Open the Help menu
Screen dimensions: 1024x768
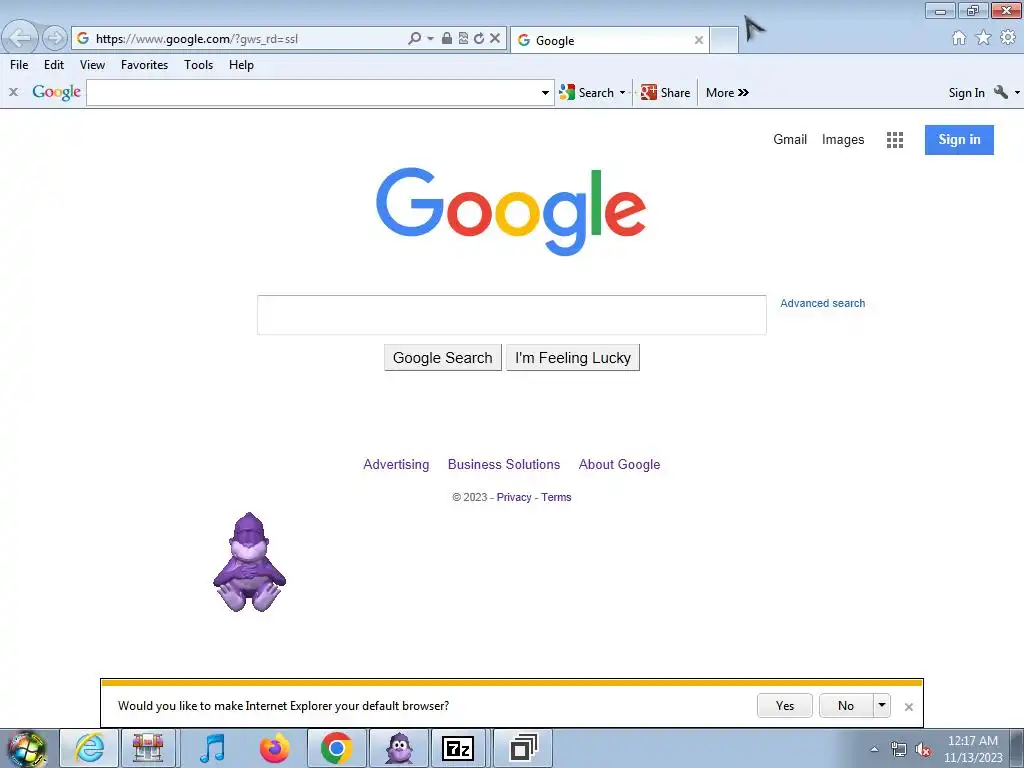point(241,65)
